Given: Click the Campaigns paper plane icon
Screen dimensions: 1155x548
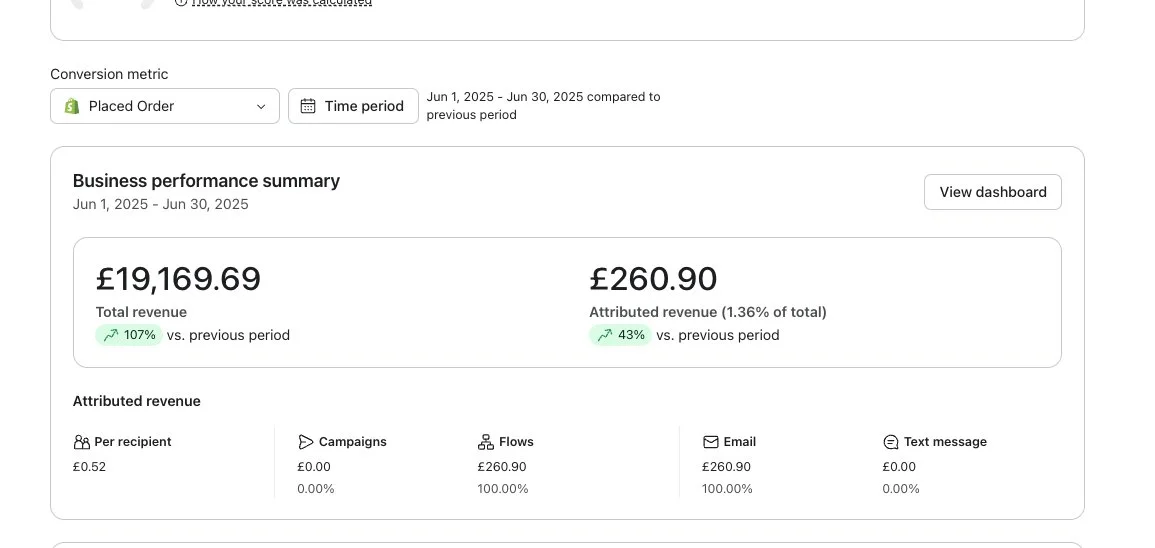Looking at the screenshot, I should (x=306, y=442).
